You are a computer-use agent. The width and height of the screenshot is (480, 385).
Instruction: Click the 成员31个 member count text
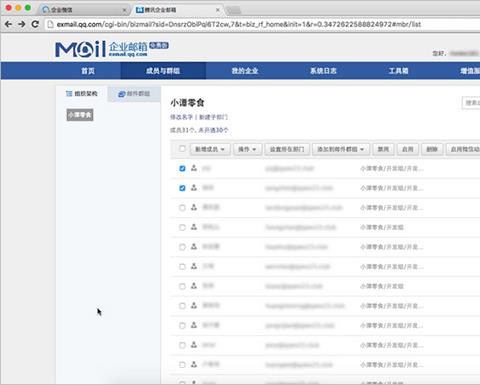tap(183, 130)
